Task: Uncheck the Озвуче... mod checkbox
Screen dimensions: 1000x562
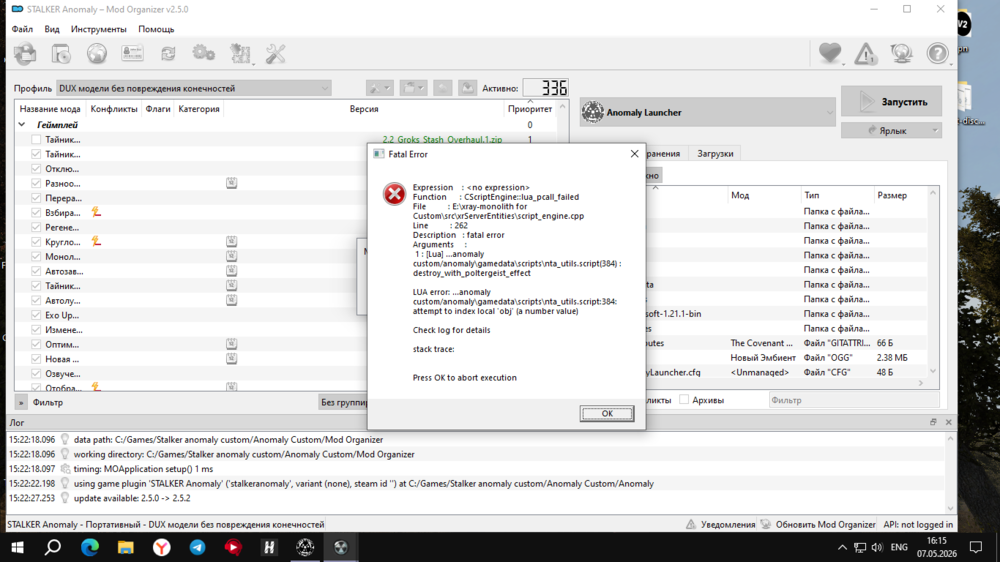Action: pyautogui.click(x=36, y=374)
